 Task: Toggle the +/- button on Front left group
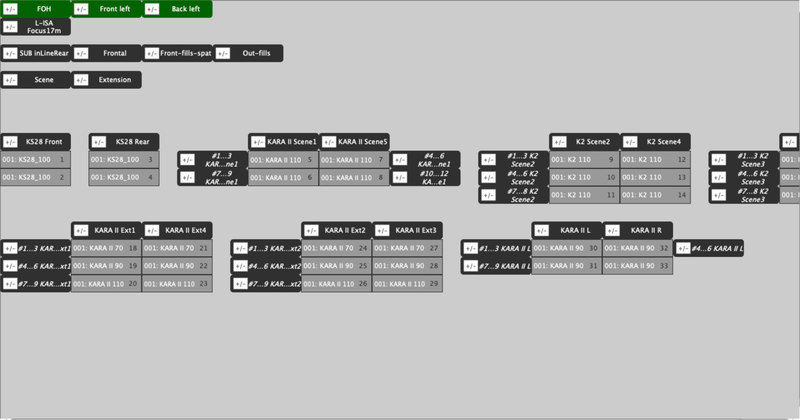pos(81,9)
